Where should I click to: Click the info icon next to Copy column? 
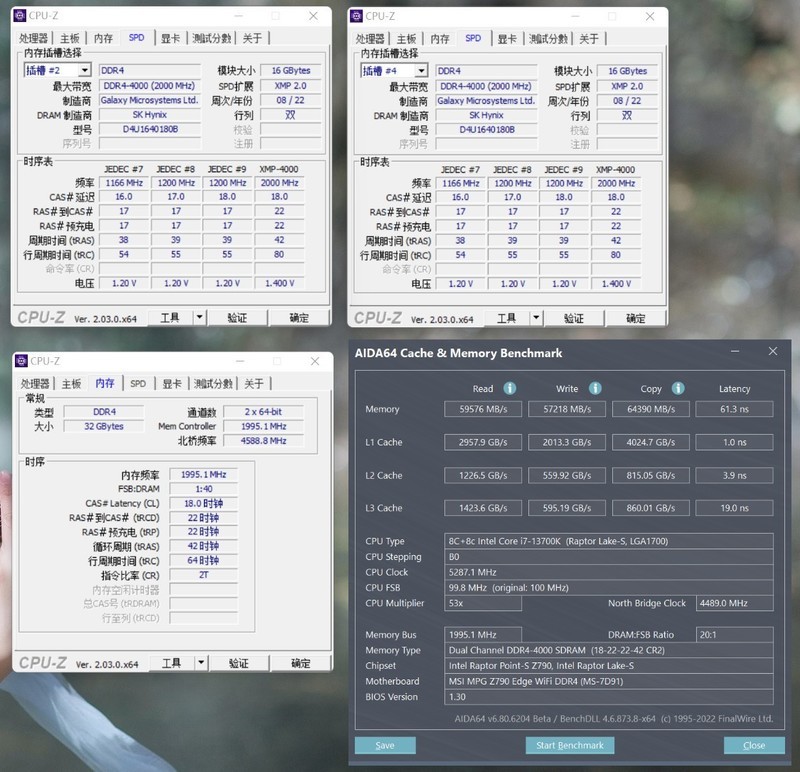[x=676, y=388]
